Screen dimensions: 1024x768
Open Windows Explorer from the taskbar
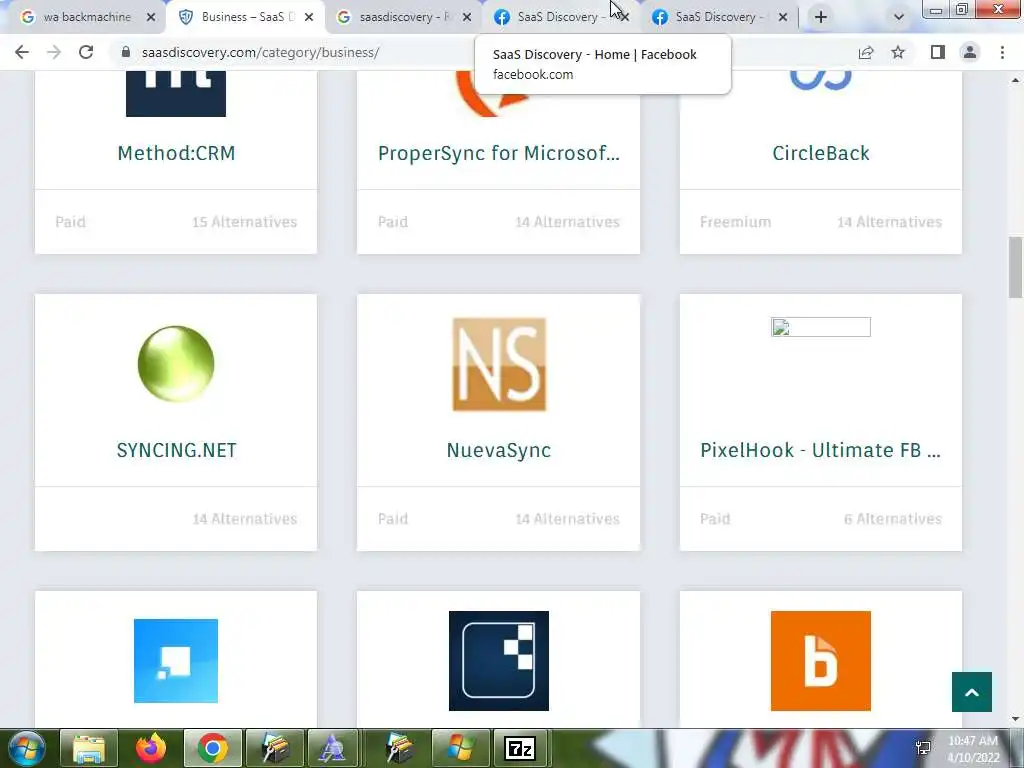point(89,748)
